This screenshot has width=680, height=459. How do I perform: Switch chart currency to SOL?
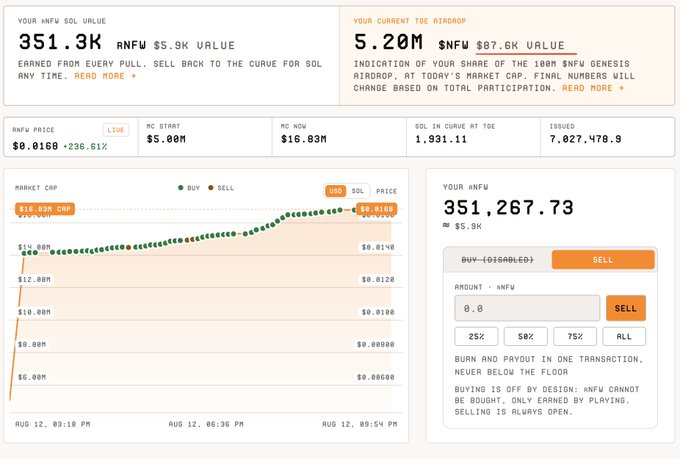[x=357, y=191]
